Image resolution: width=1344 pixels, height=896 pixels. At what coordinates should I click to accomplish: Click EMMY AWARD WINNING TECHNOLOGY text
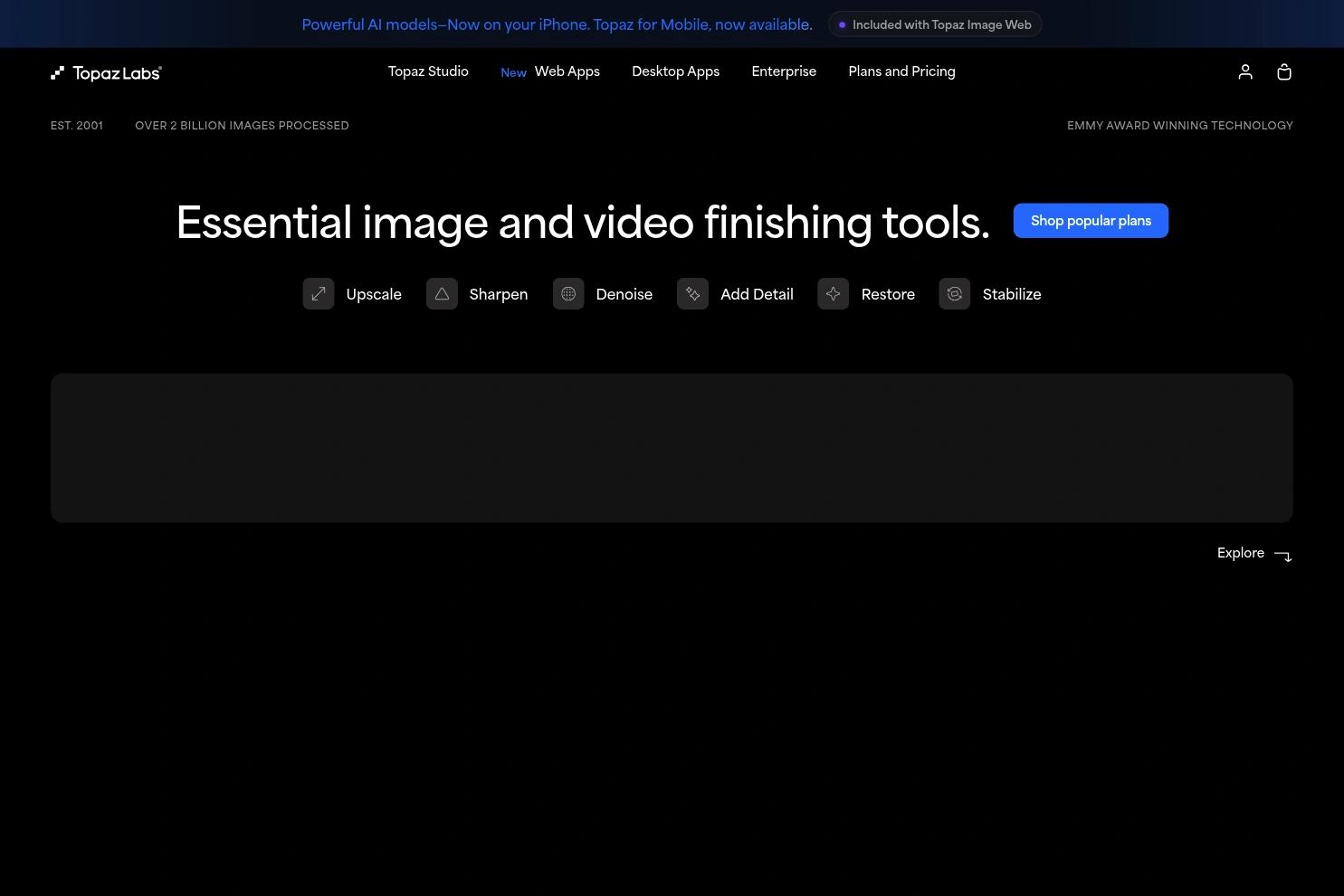tap(1180, 126)
